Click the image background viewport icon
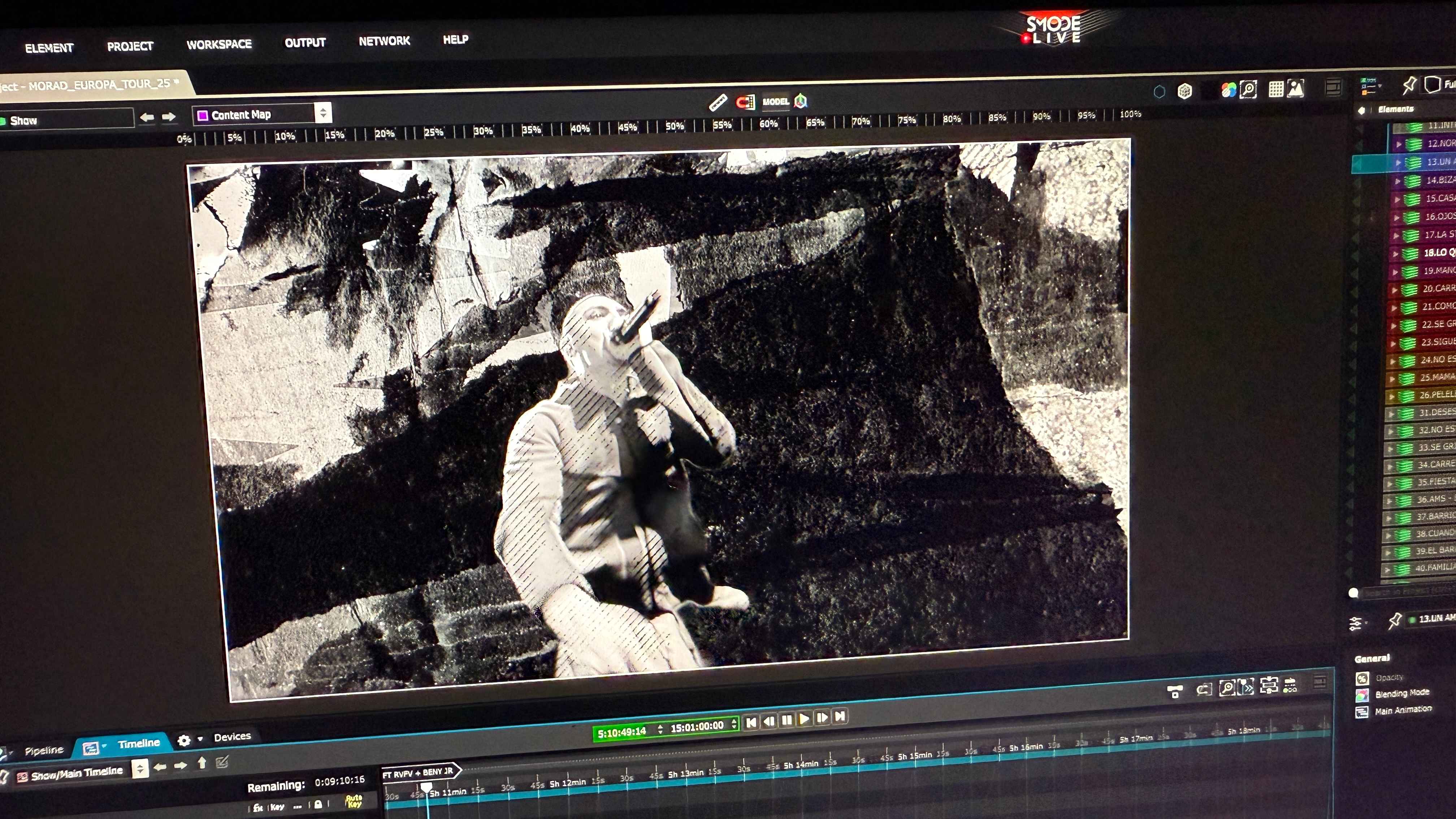The height and width of the screenshot is (819, 1456). (1295, 88)
